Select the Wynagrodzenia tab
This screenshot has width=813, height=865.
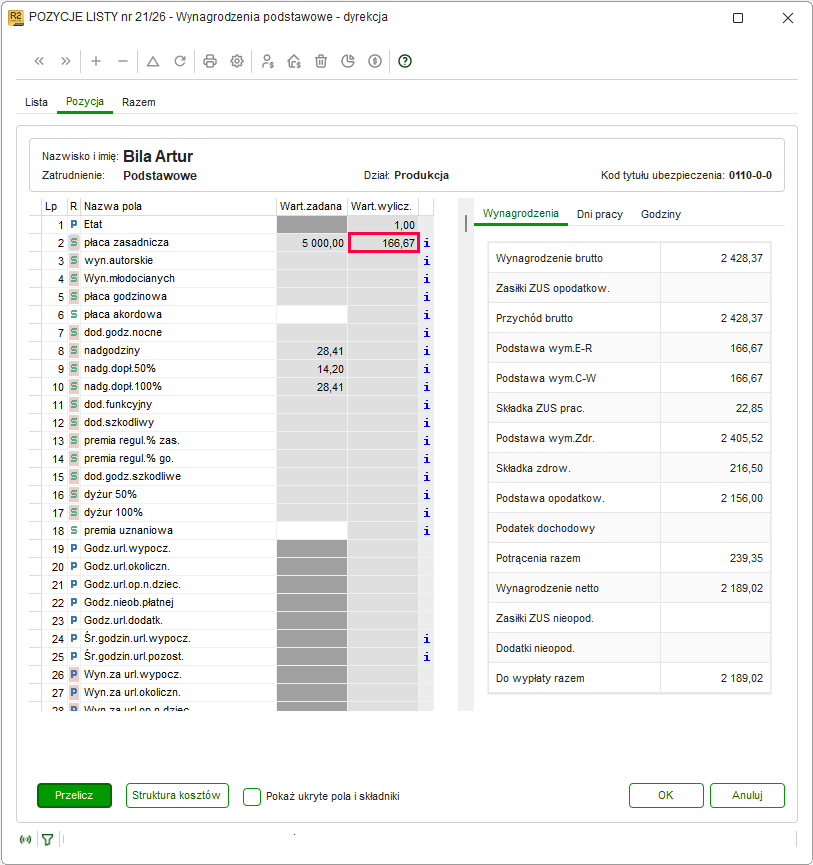(521, 213)
